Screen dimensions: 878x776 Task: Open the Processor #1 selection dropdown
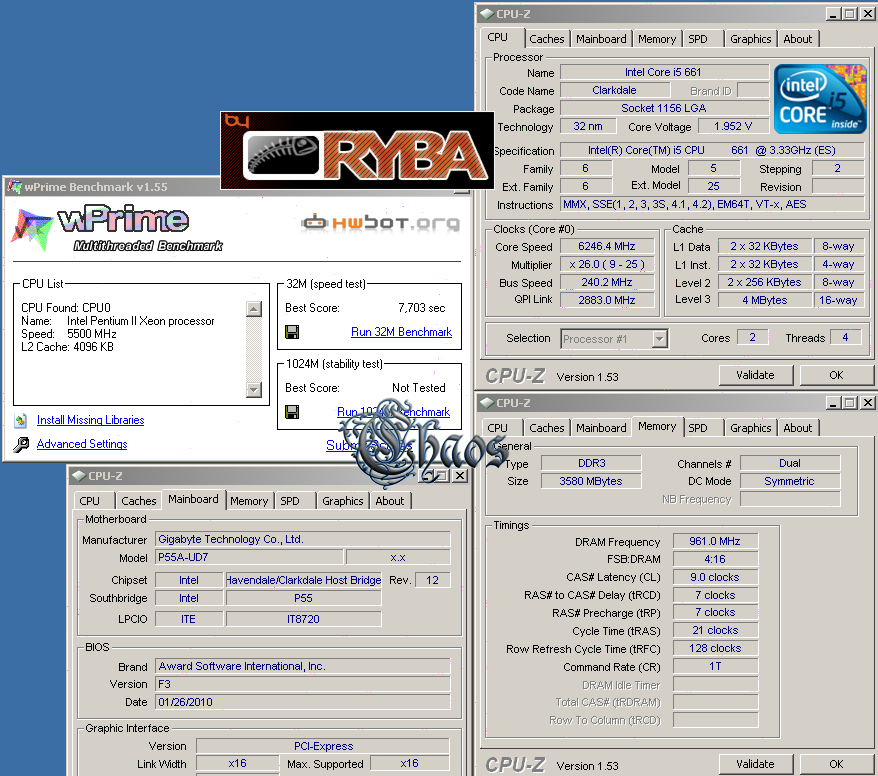pos(660,339)
